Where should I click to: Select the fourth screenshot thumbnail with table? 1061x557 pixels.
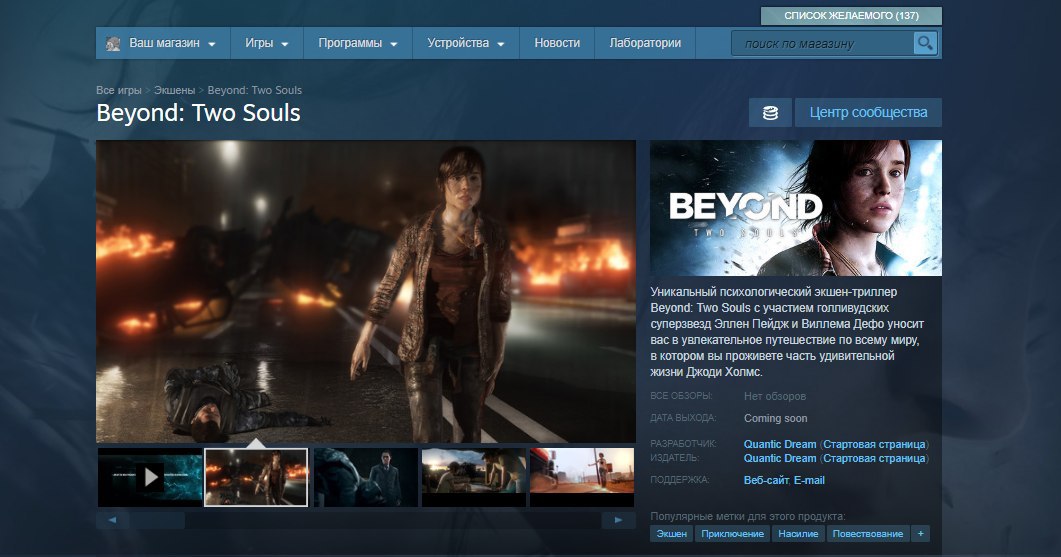(474, 477)
